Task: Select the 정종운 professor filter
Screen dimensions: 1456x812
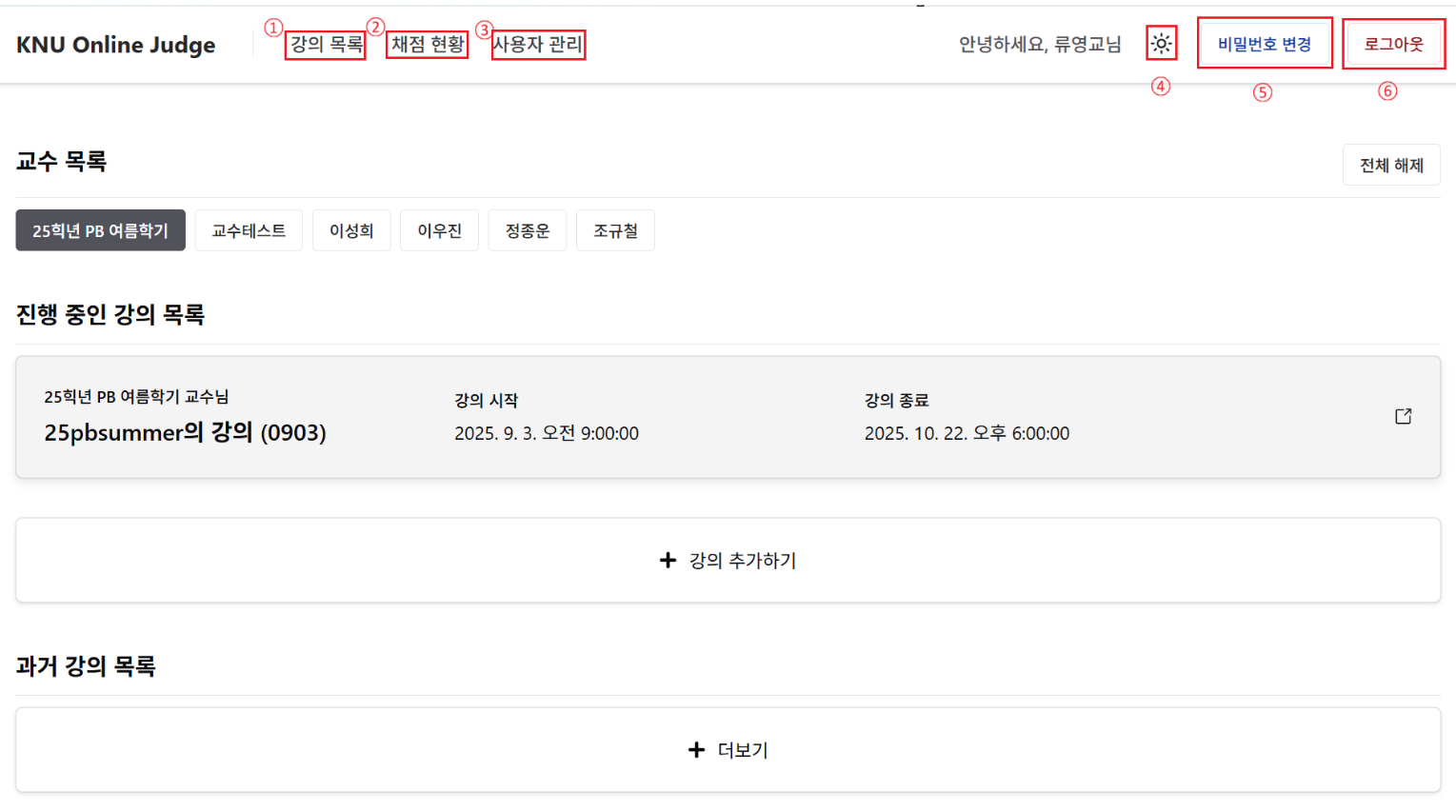Action: pyautogui.click(x=528, y=231)
